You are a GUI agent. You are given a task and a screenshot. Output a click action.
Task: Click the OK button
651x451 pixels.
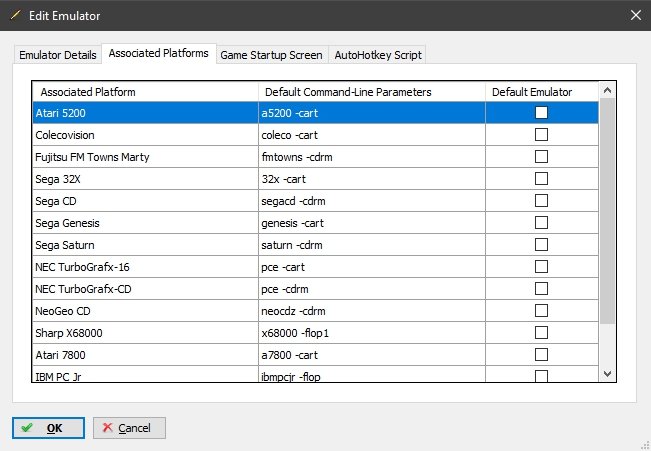[x=48, y=428]
